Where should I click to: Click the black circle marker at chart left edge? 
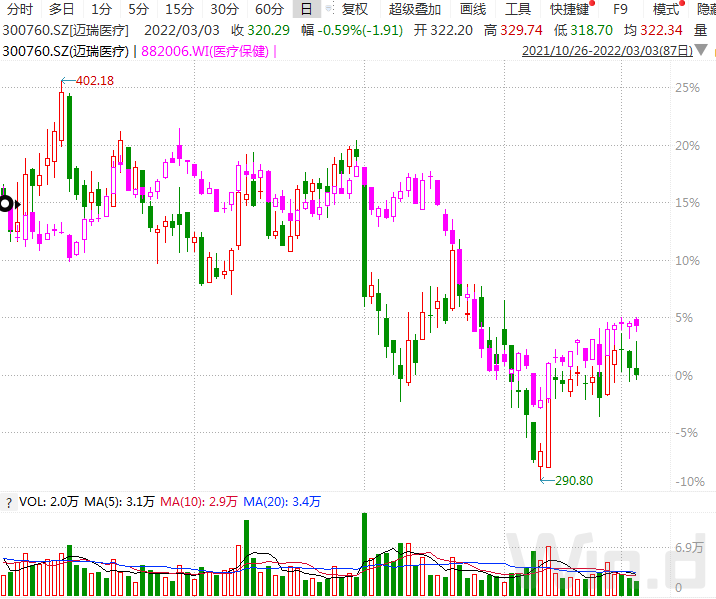tap(5, 204)
